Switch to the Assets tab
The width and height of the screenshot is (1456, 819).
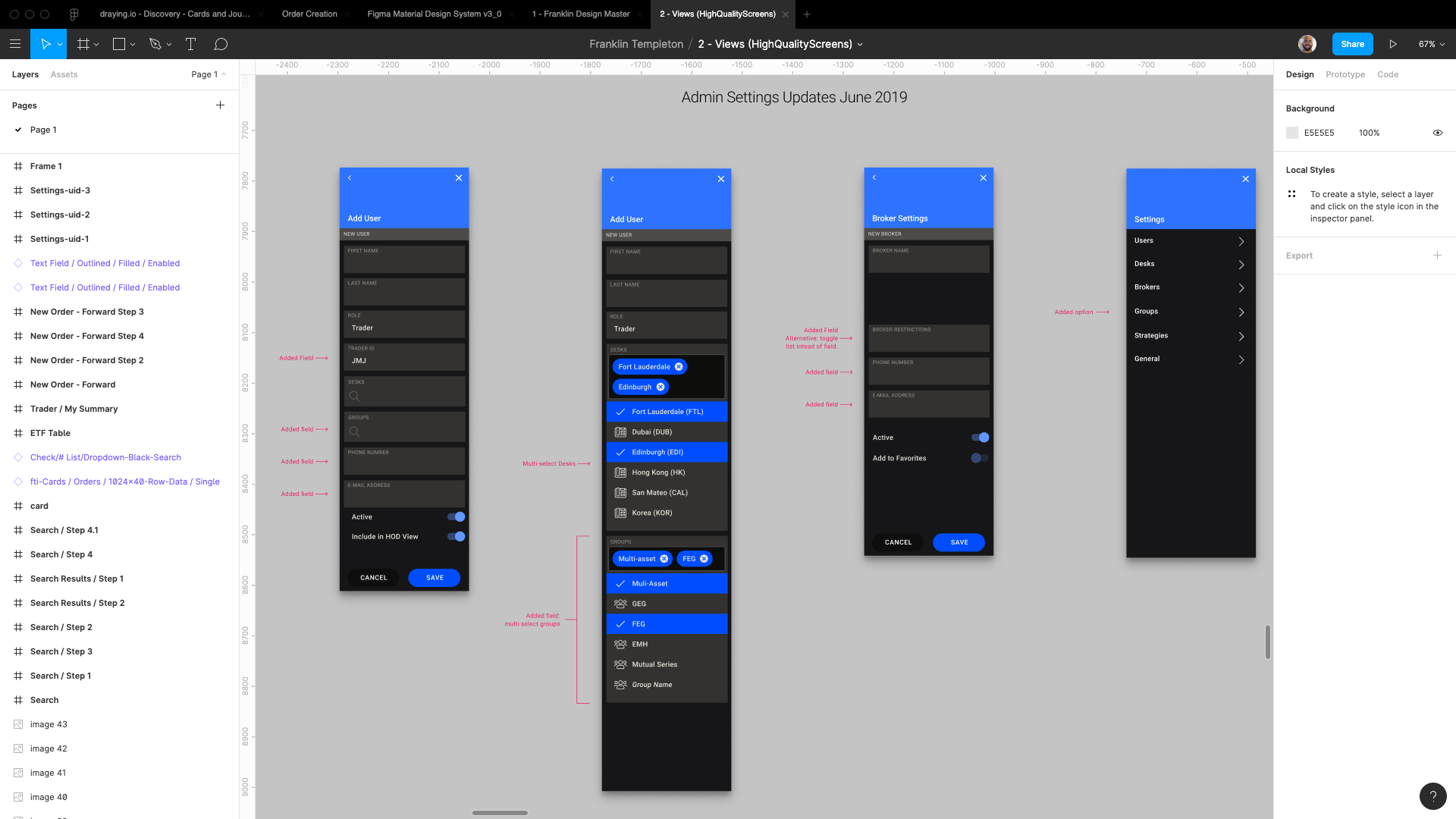click(64, 74)
